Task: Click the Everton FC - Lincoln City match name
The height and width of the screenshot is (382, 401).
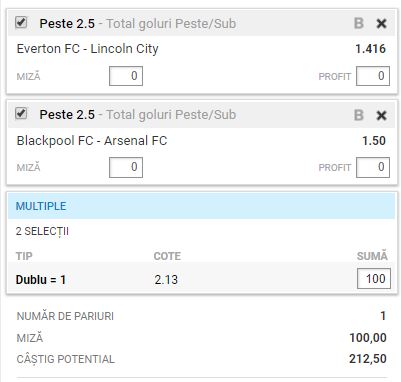Action: tap(87, 49)
